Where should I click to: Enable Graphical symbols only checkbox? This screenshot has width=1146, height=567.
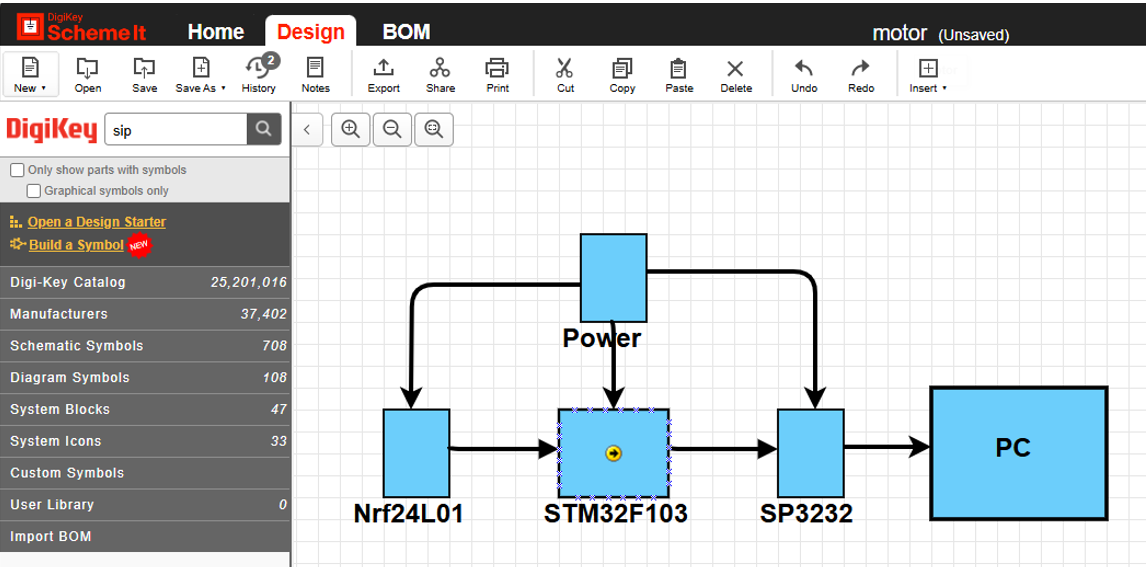[x=34, y=191]
